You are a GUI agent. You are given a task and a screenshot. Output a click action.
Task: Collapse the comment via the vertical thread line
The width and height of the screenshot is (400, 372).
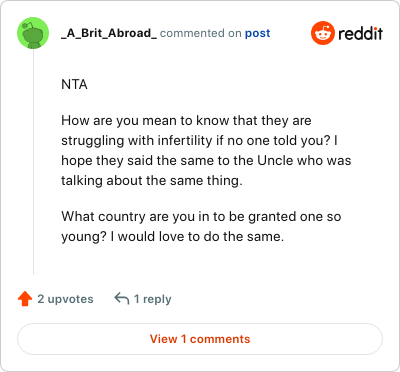point(33,162)
